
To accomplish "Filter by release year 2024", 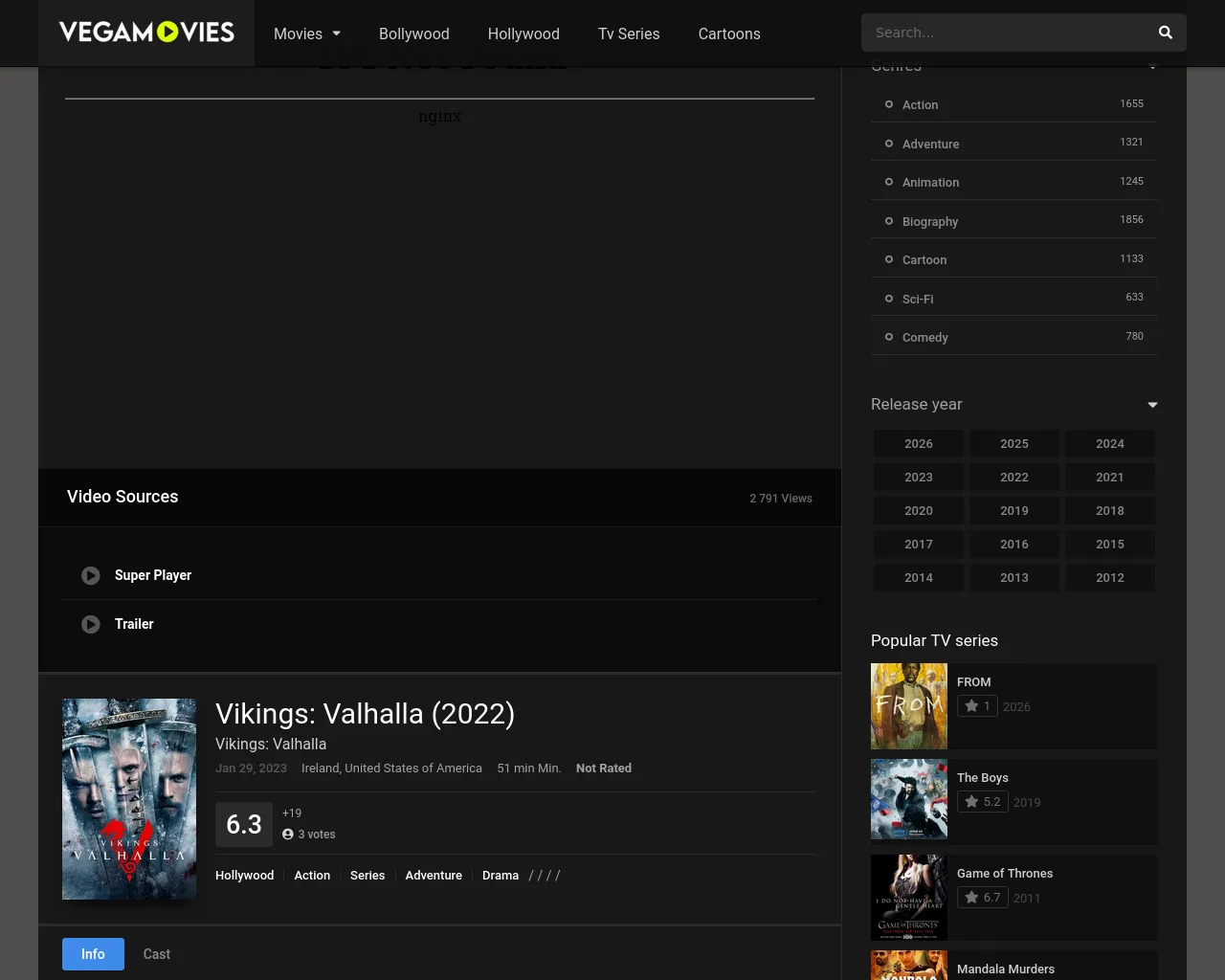I will click(x=1110, y=444).
